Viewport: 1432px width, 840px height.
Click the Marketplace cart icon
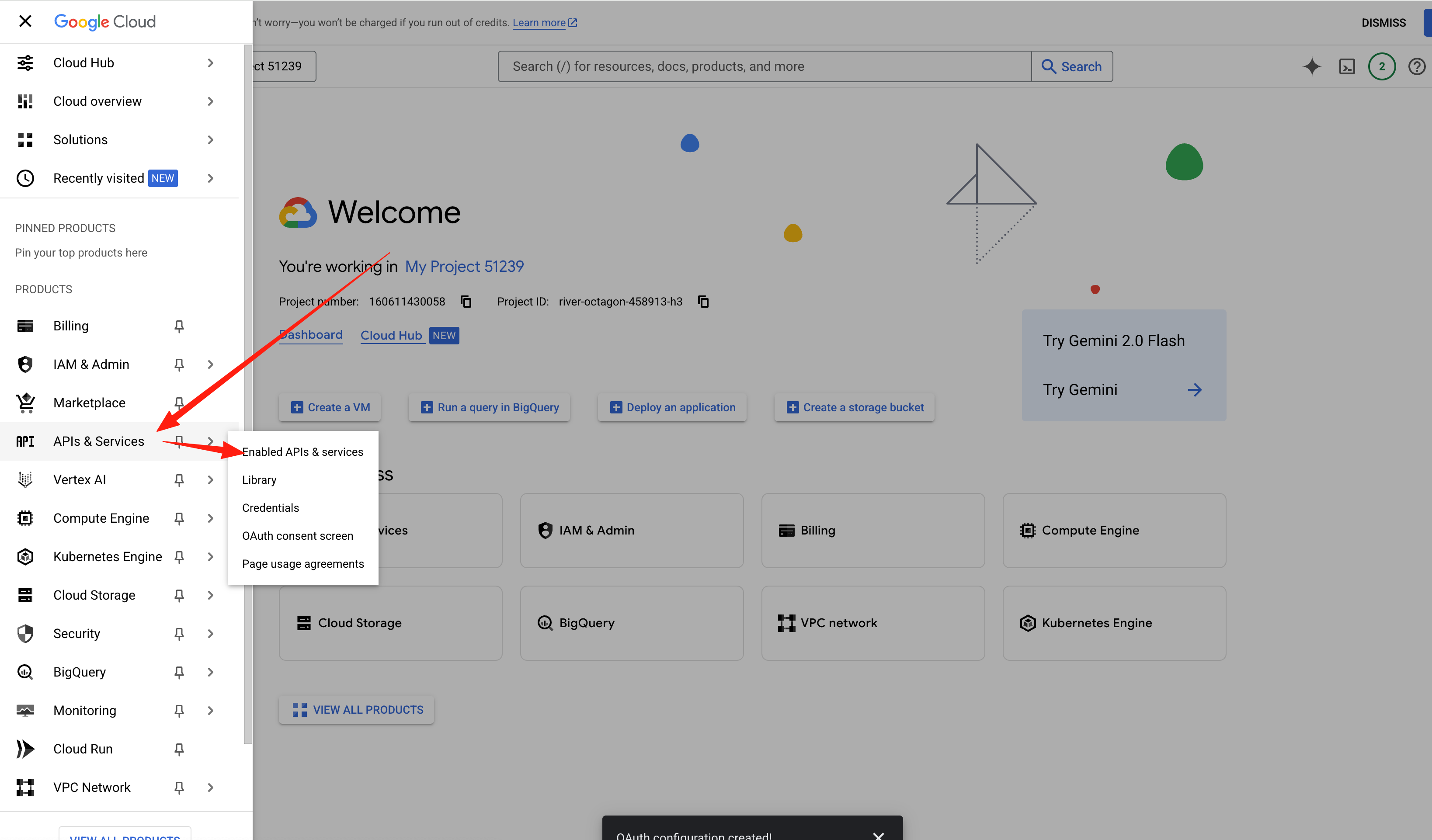click(x=25, y=403)
